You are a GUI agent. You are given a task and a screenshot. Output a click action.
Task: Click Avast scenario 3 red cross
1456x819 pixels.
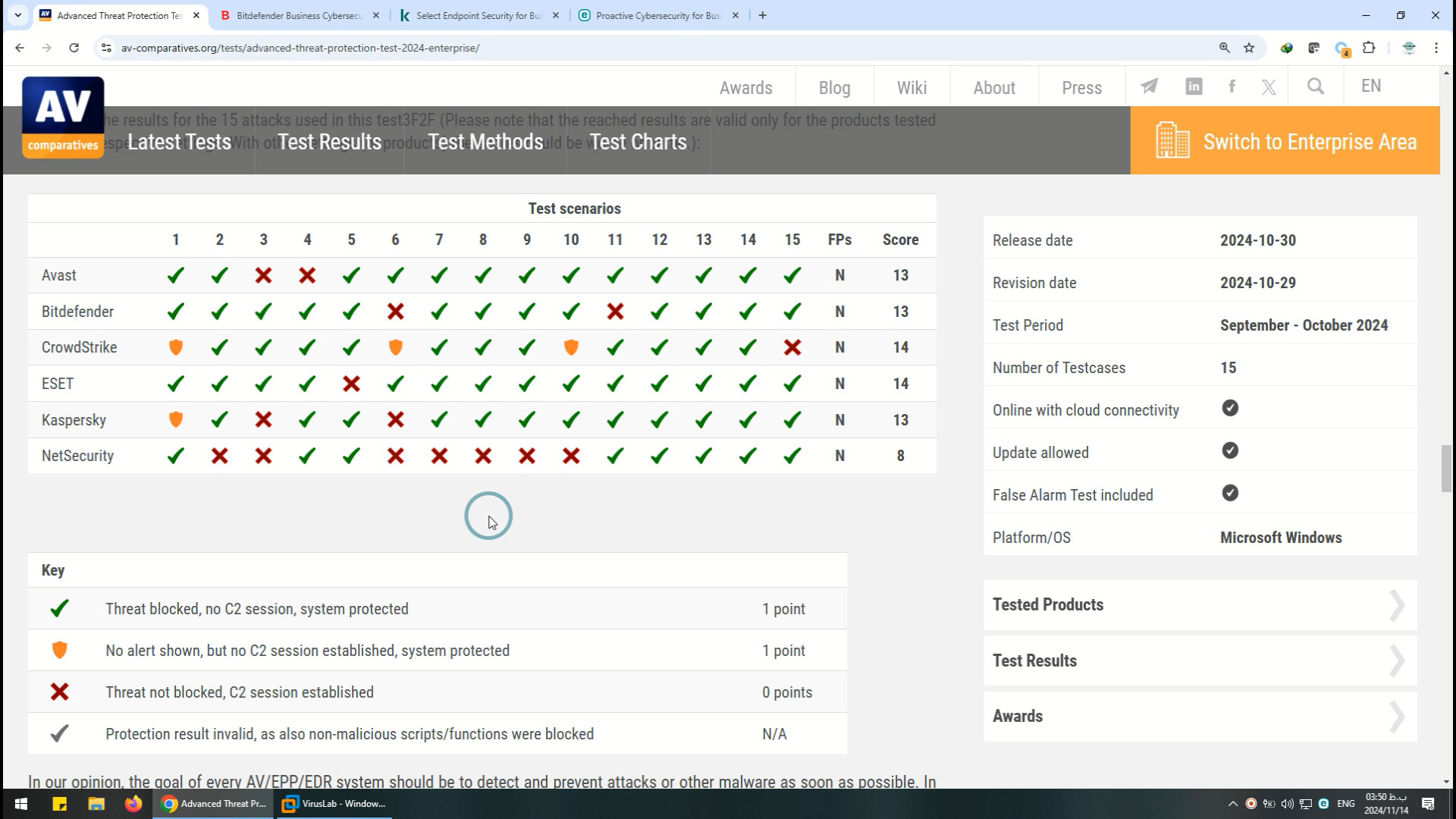[263, 275]
